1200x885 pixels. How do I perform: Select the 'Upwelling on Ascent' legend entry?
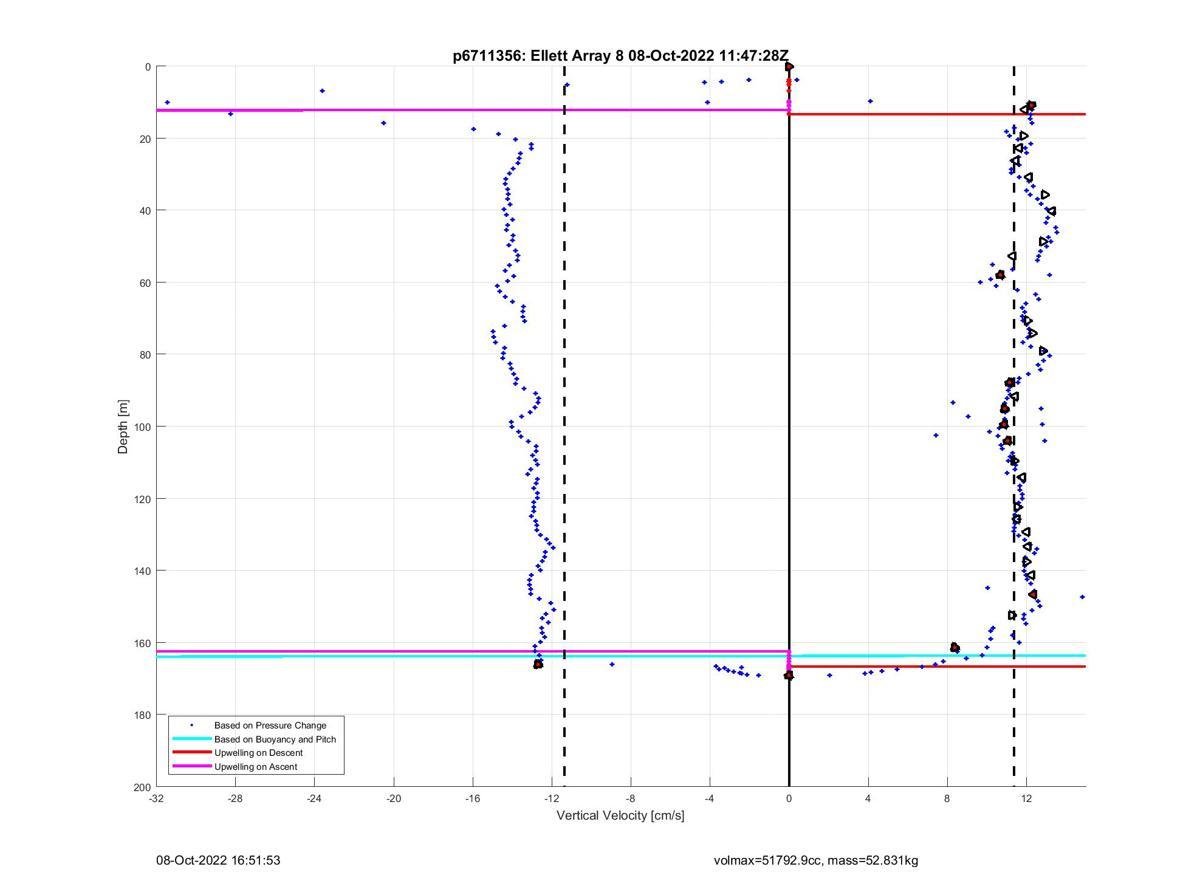255,767
